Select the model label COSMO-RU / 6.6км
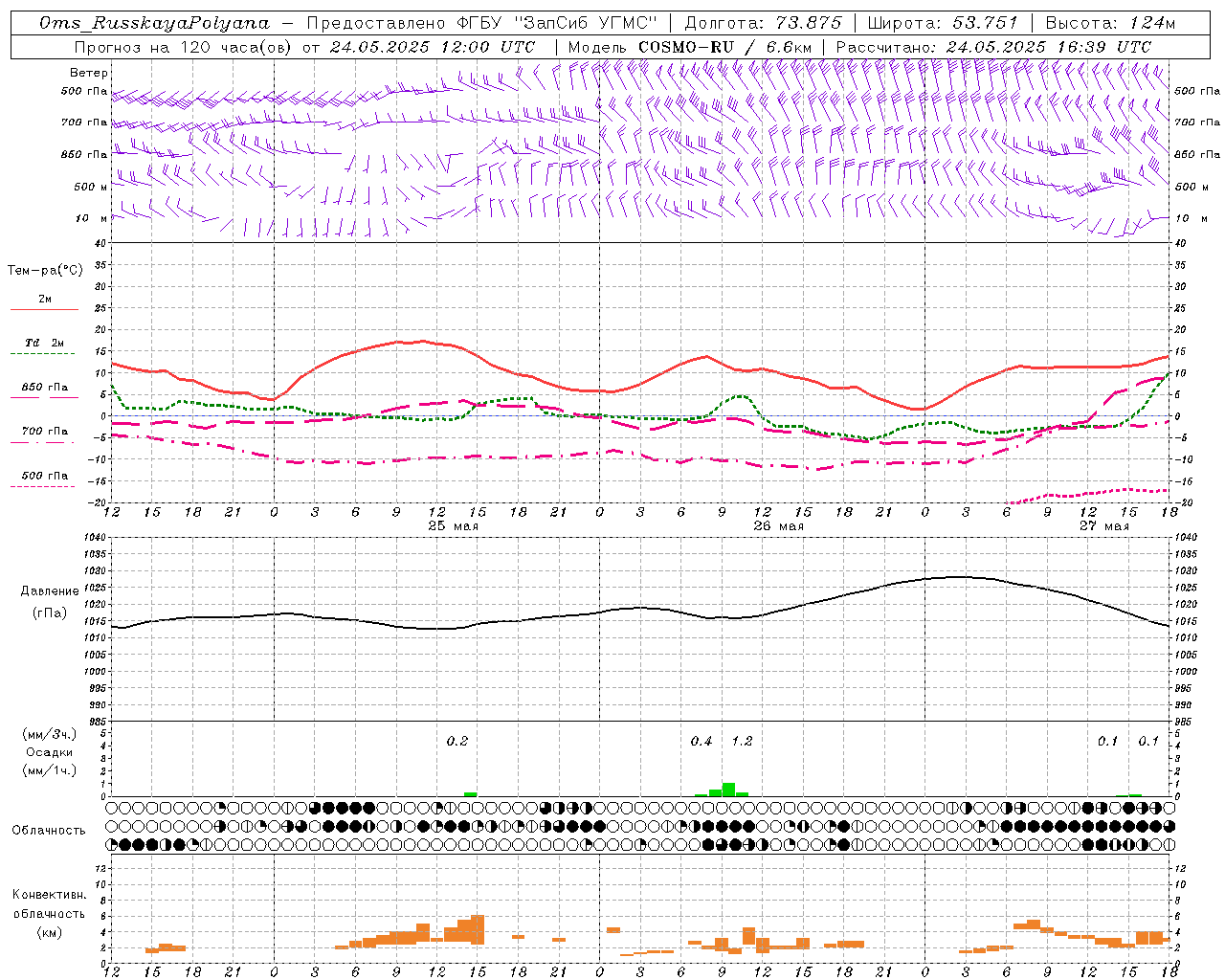 (724, 47)
